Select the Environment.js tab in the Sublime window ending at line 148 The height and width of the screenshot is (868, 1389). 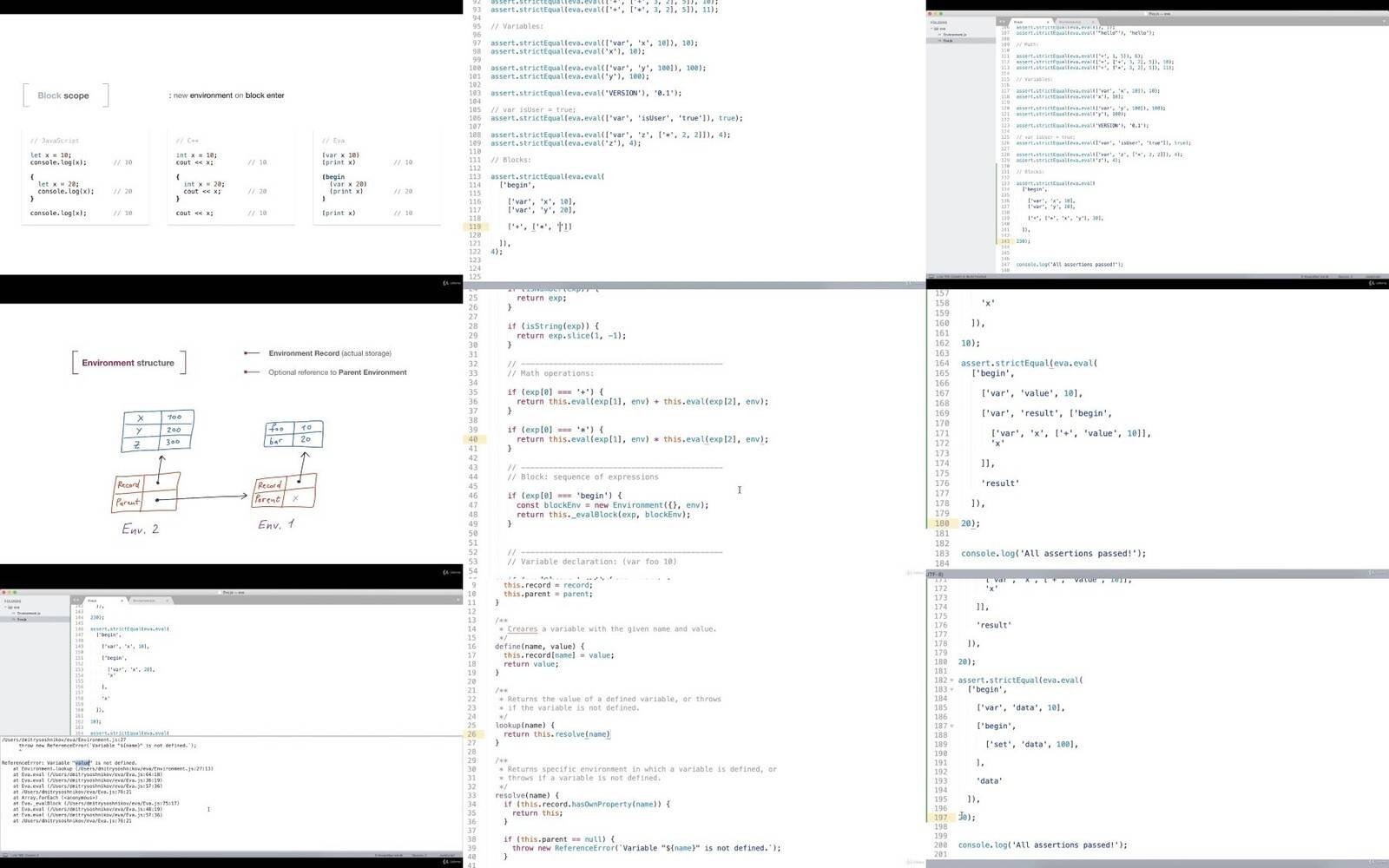point(1076,21)
